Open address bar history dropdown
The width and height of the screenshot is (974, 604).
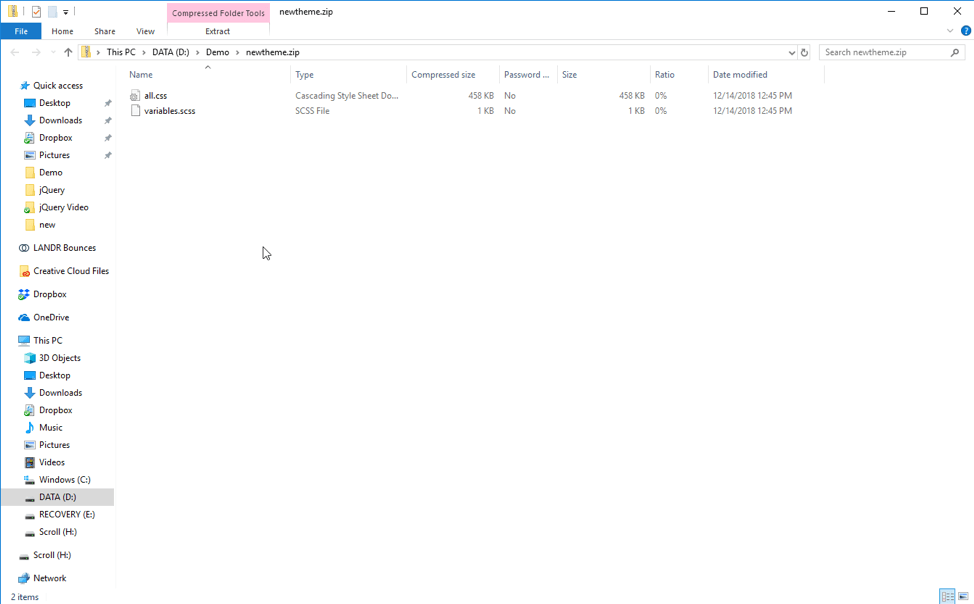point(791,52)
